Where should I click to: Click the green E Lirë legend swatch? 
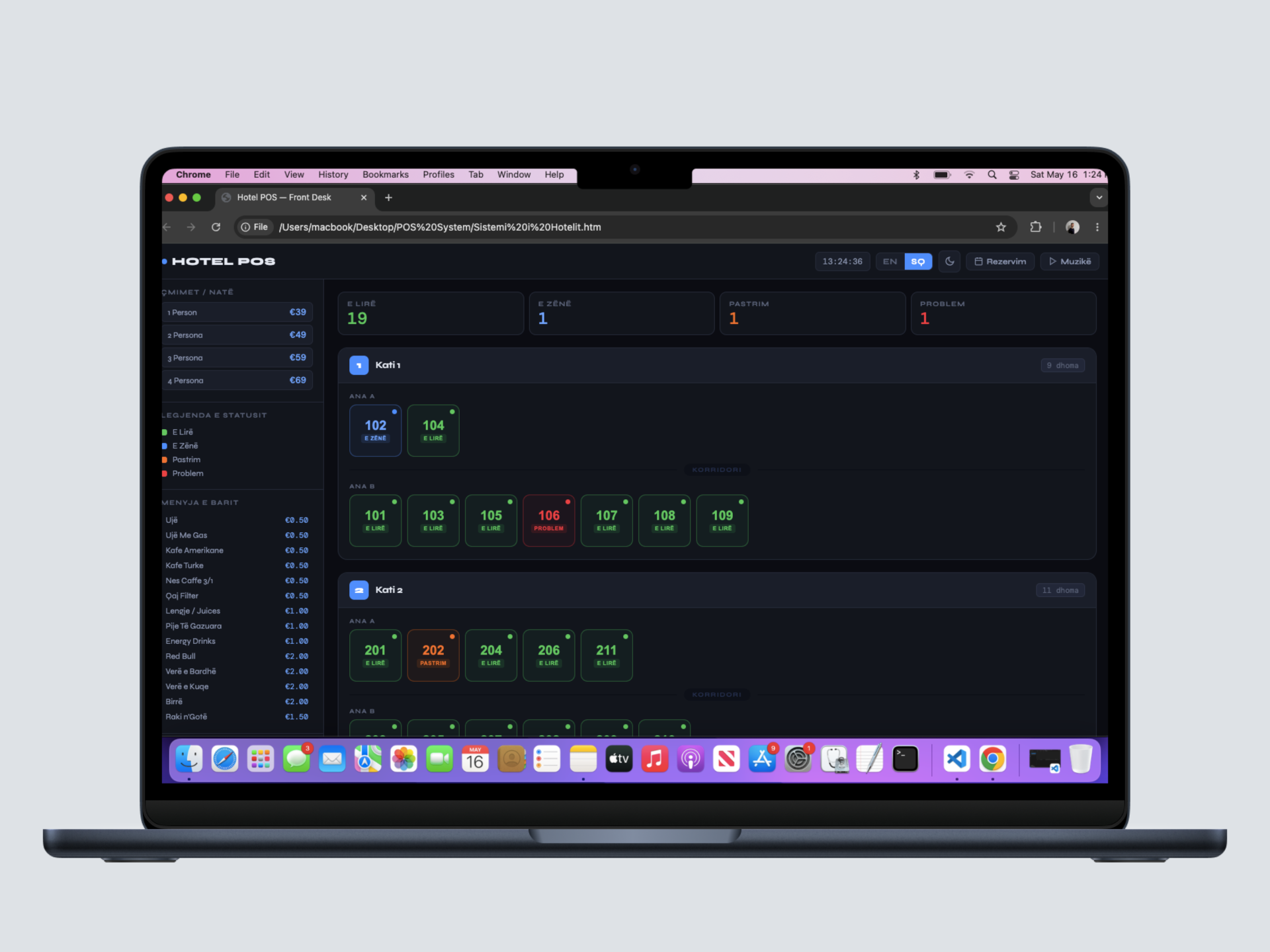click(165, 432)
